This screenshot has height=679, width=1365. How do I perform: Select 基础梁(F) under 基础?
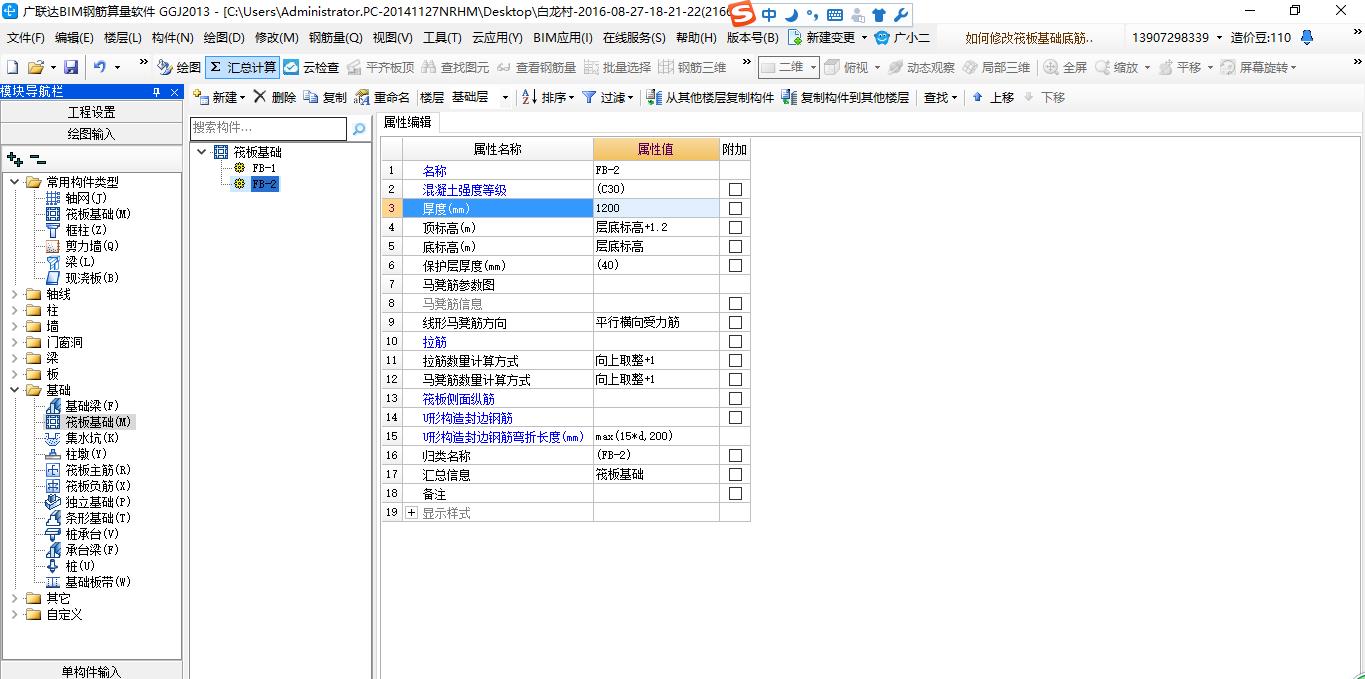pyautogui.click(x=92, y=406)
